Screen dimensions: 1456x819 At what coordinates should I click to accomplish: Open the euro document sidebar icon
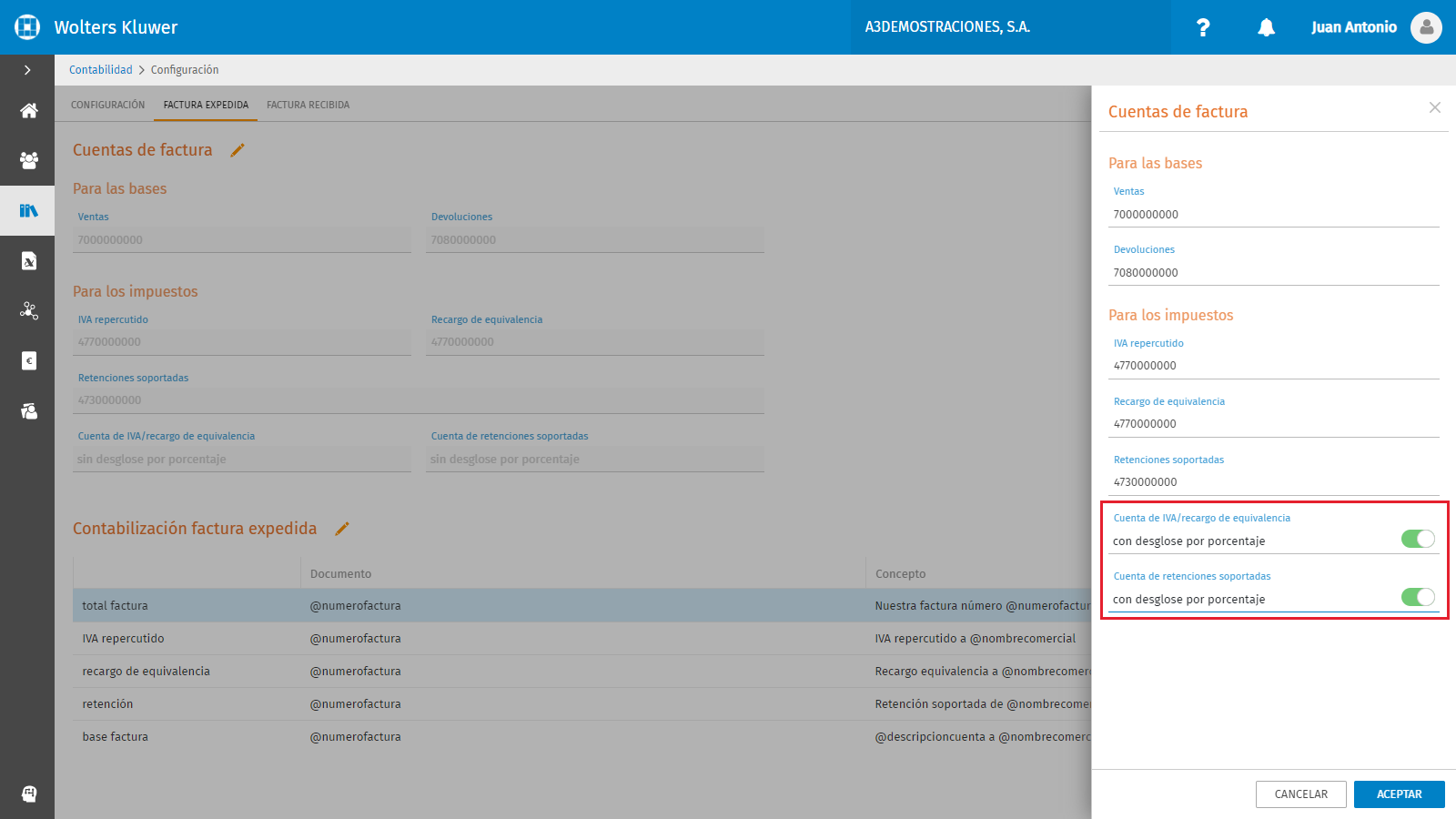pos(29,361)
